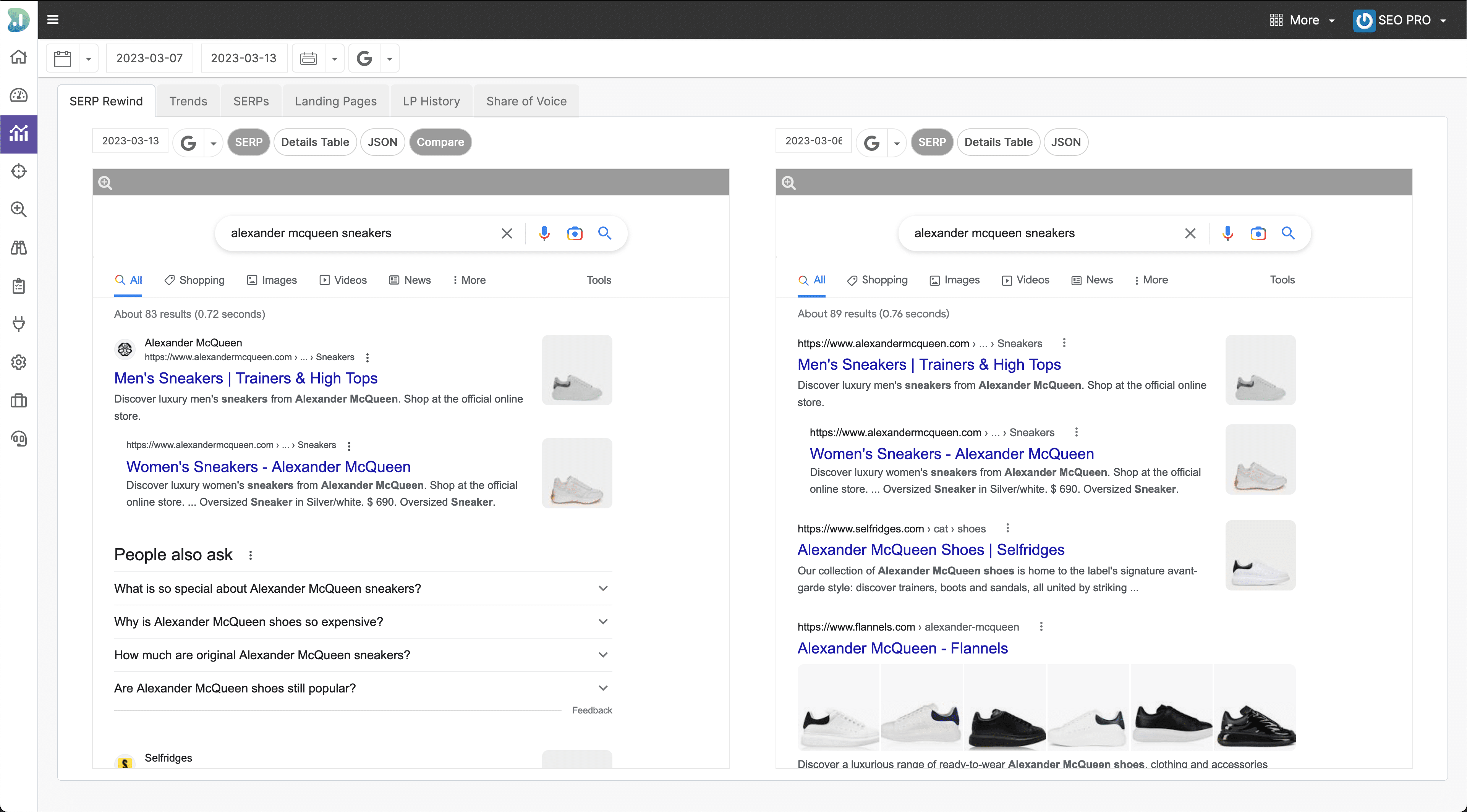Open the magnifier plus icon in sidebar
Screen dimensions: 1467x812
[x=19, y=210]
